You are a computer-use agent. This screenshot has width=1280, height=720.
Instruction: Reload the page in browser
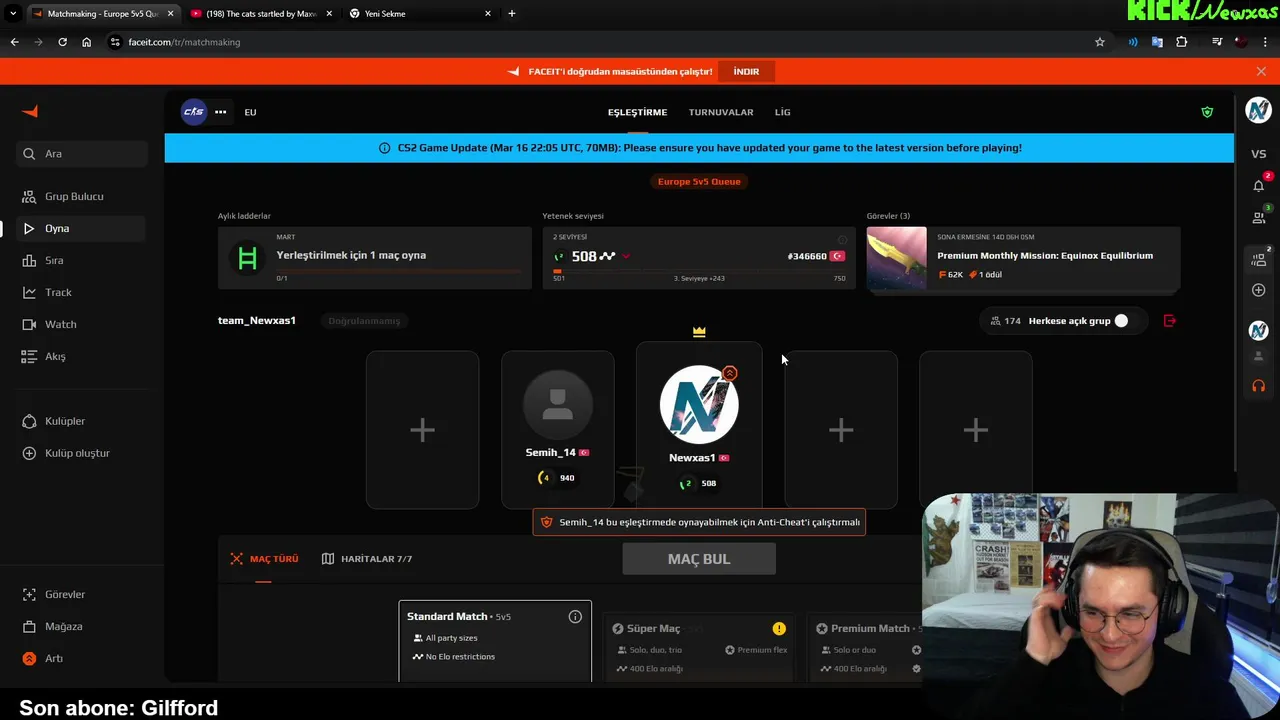[62, 42]
